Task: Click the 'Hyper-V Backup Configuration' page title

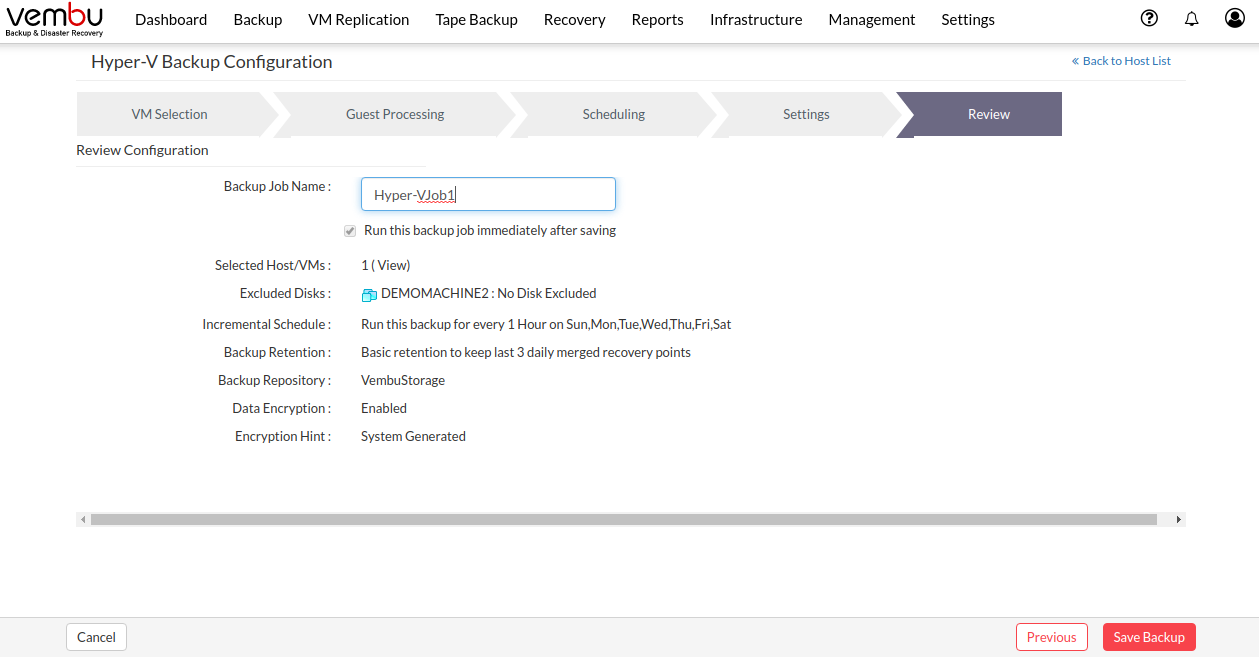Action: pos(212,62)
